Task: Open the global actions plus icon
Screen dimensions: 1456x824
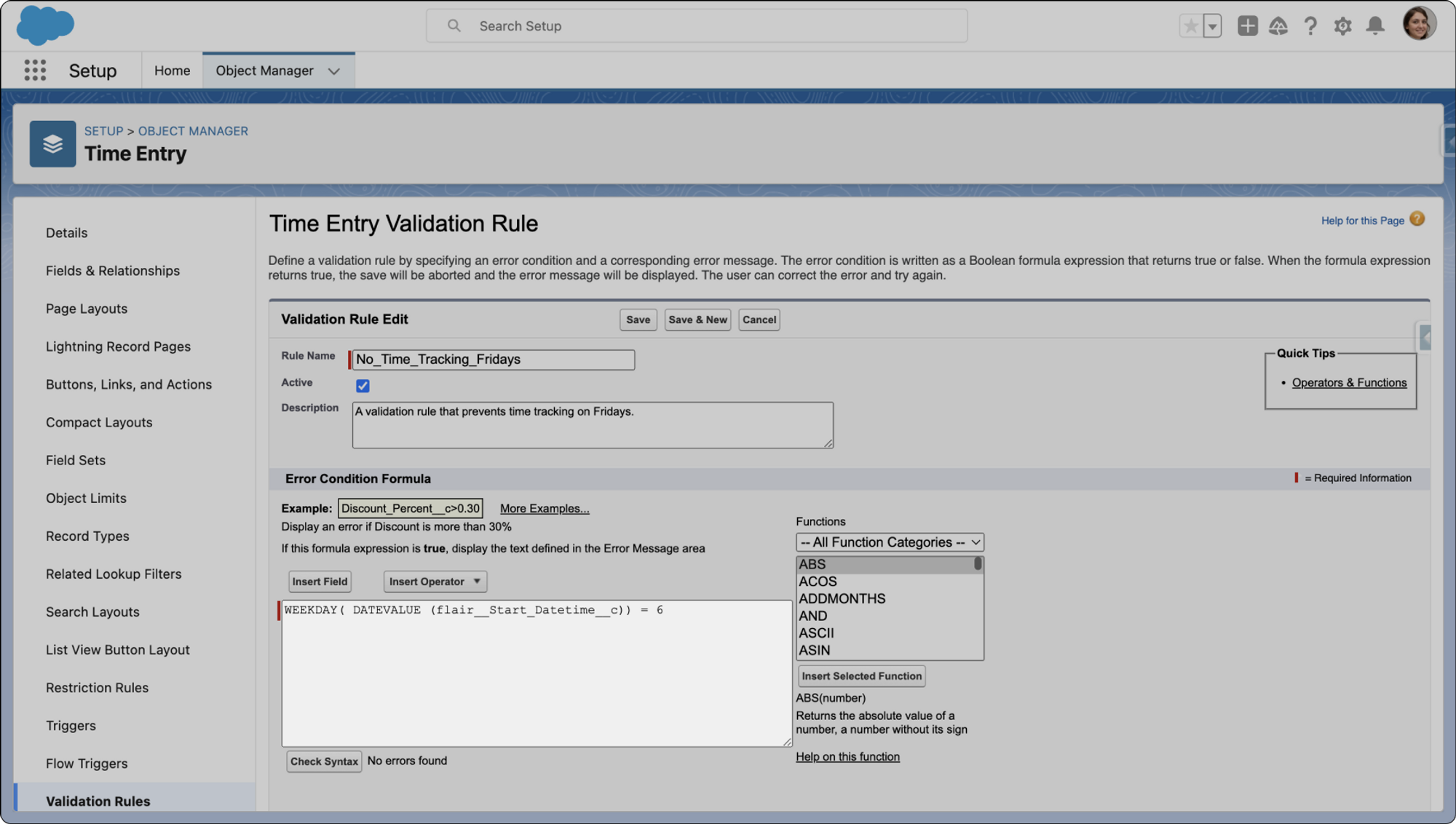Action: pos(1247,26)
